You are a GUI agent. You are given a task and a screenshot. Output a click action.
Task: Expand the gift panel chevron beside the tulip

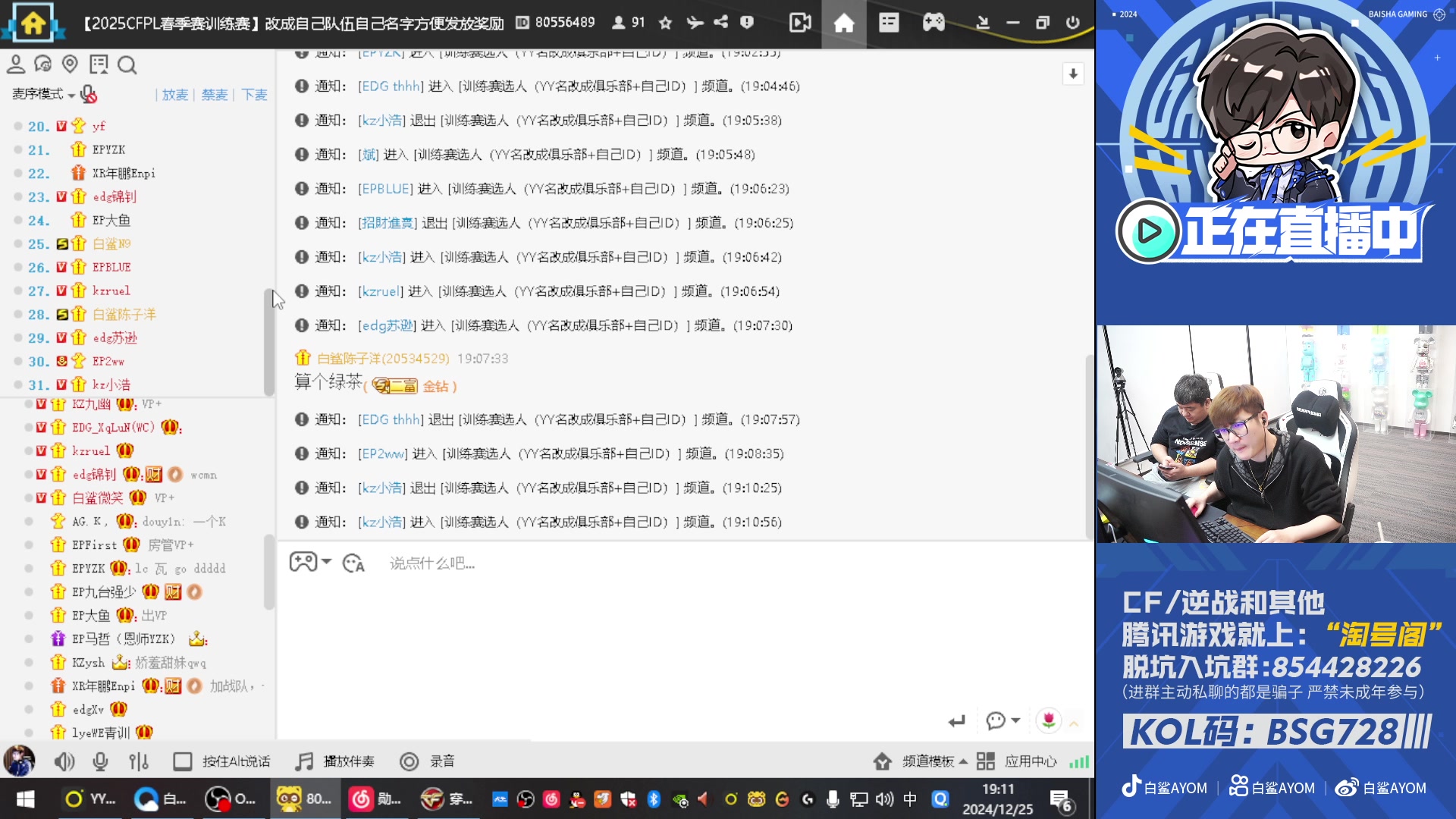(x=1074, y=724)
